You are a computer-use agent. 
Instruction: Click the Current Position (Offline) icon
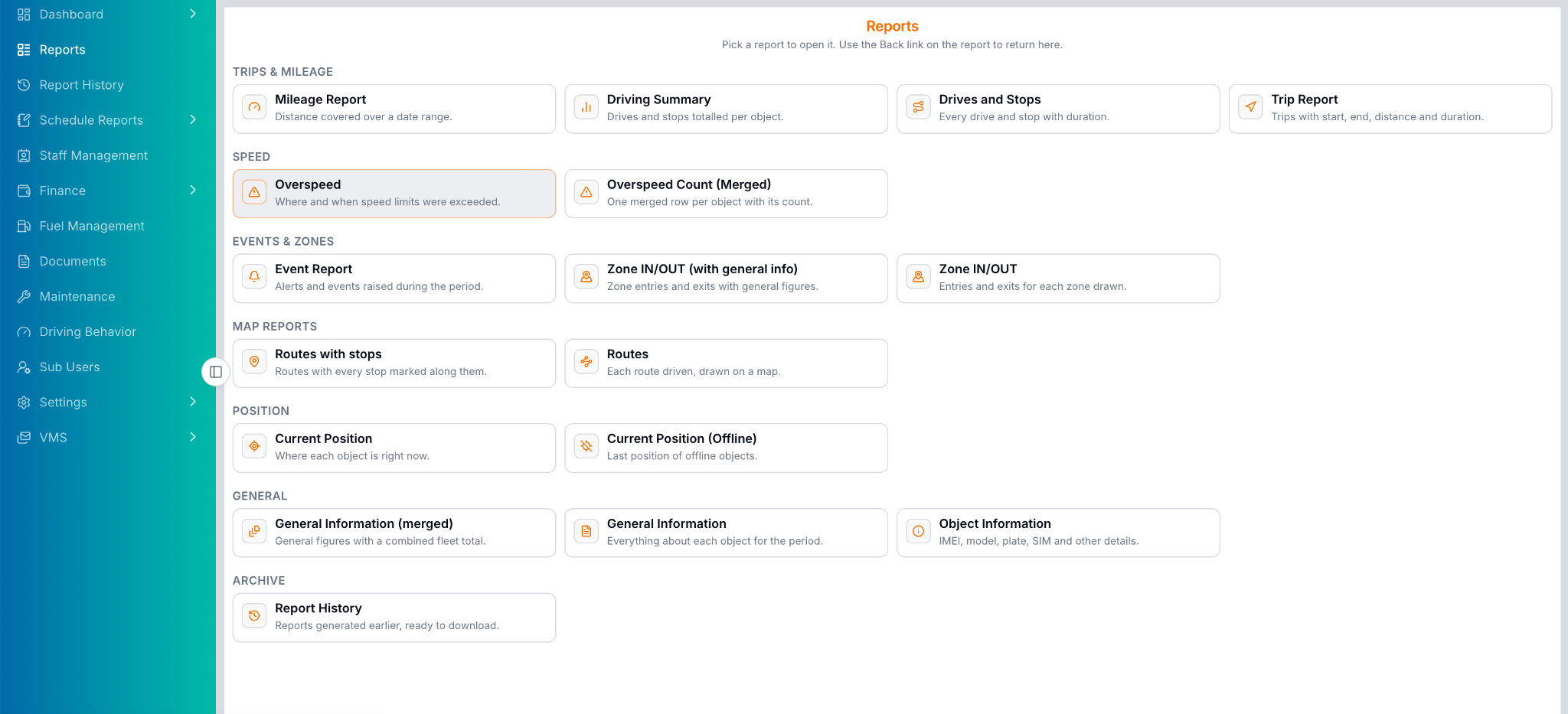(x=586, y=446)
